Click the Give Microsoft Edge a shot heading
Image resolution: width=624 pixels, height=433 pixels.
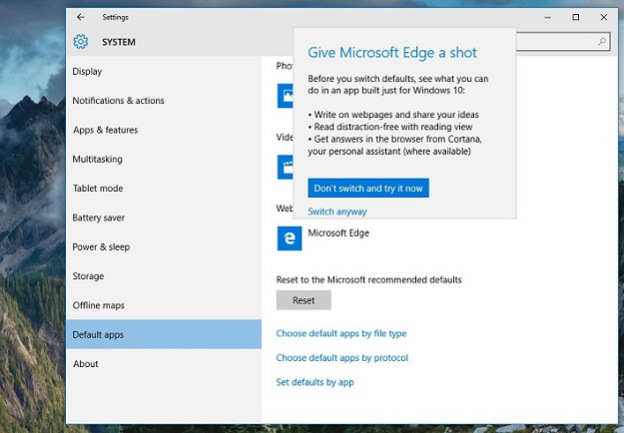[x=392, y=53]
